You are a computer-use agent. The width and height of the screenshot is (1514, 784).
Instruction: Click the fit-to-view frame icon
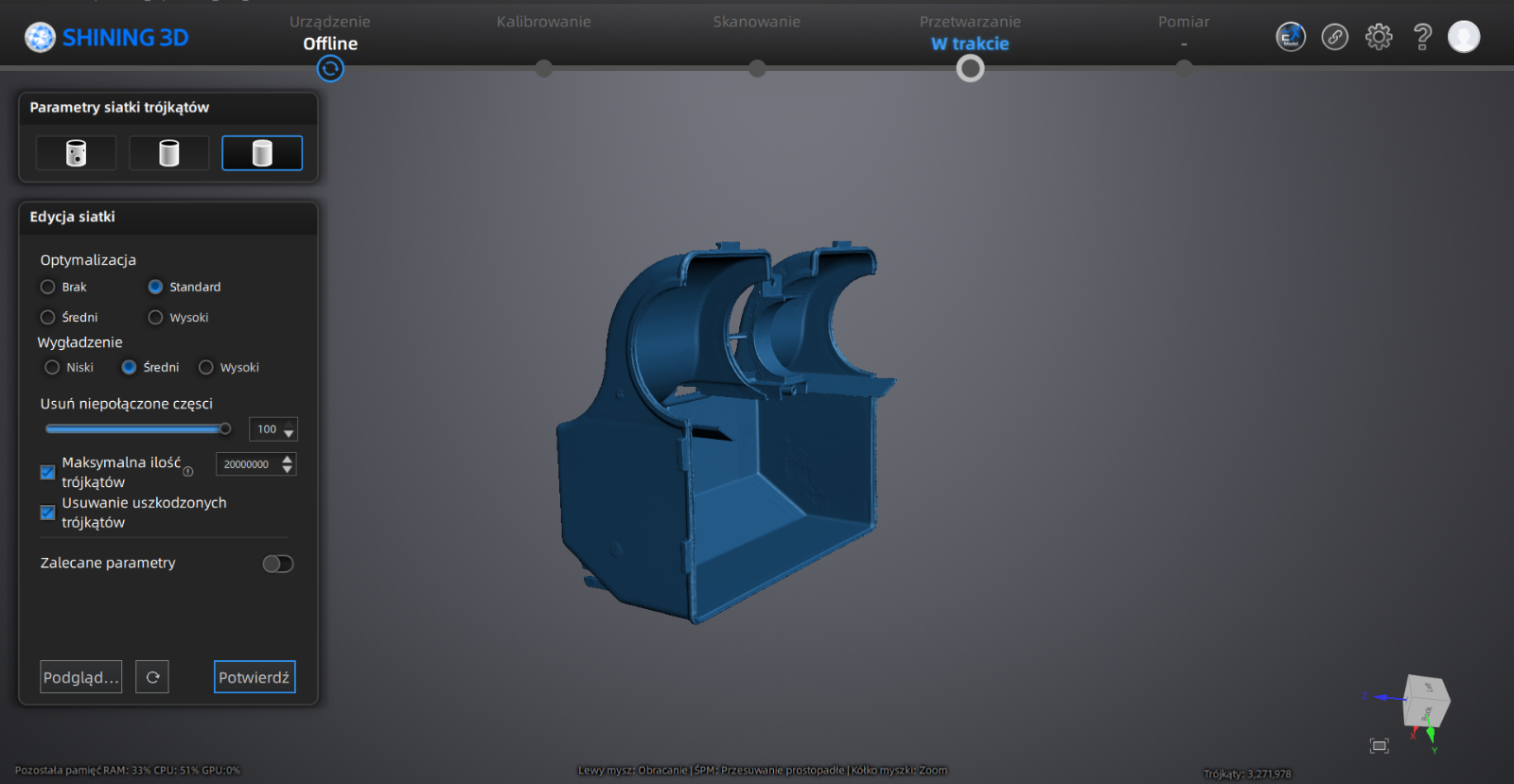(x=1379, y=746)
